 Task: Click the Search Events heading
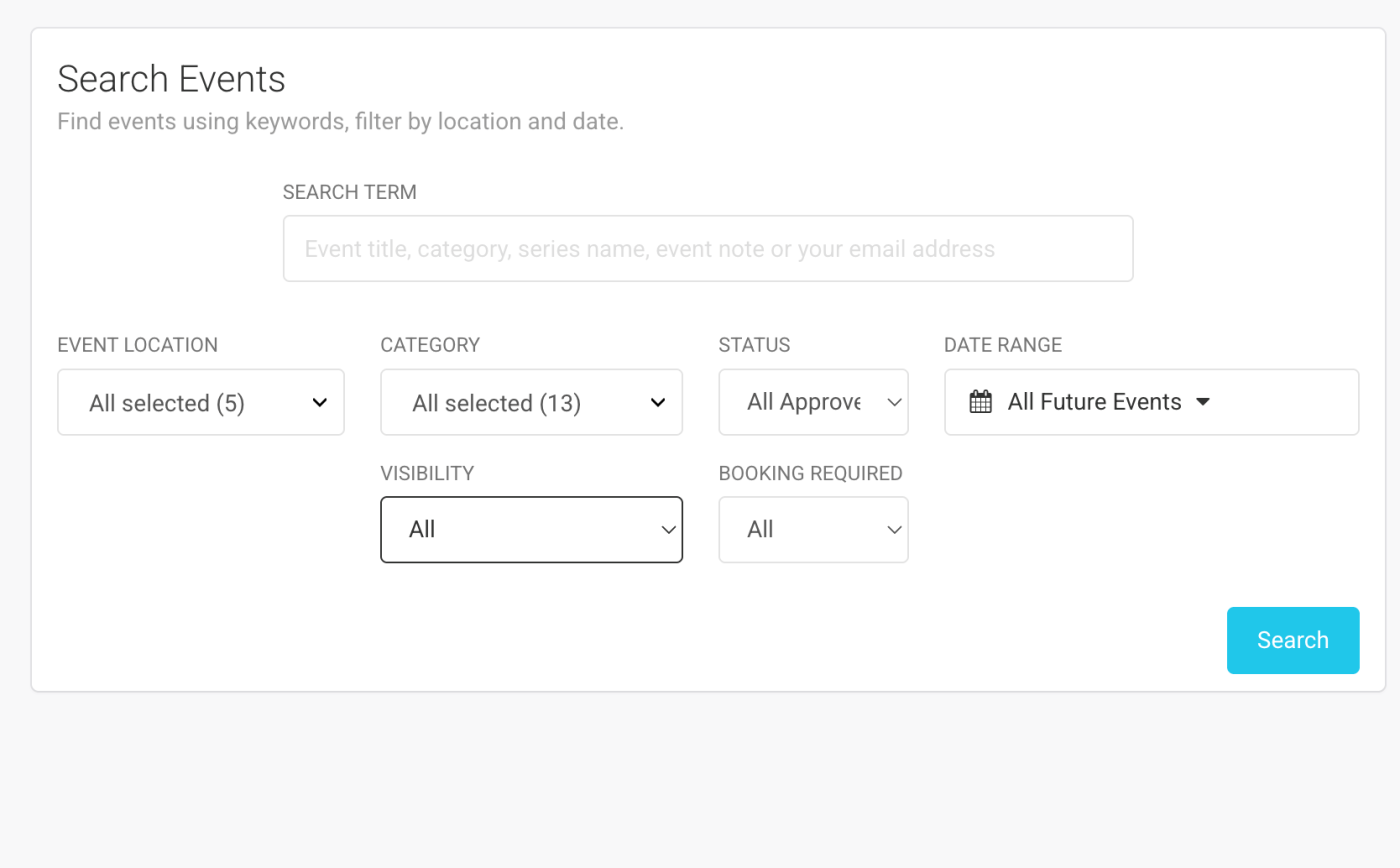pyautogui.click(x=171, y=79)
